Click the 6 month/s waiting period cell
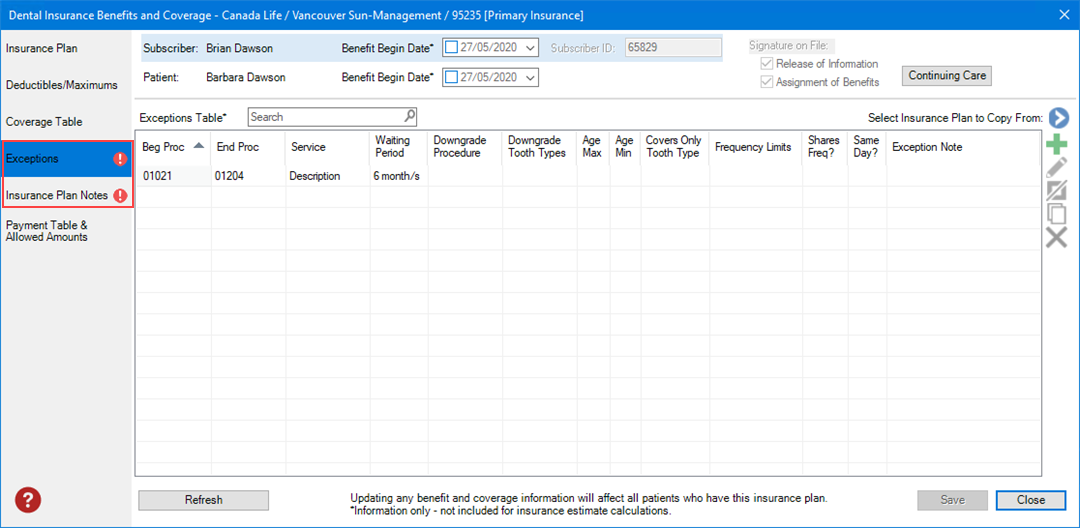 click(x=399, y=176)
